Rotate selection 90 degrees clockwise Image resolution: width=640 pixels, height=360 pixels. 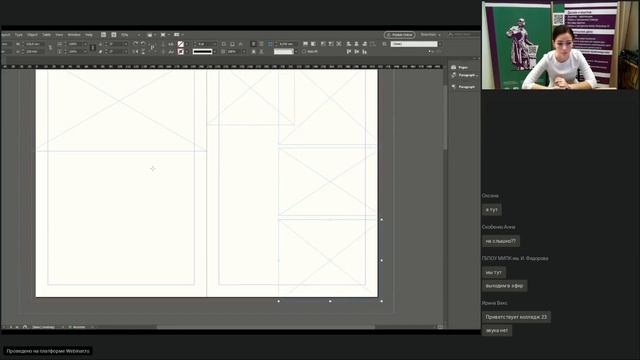[136, 43]
